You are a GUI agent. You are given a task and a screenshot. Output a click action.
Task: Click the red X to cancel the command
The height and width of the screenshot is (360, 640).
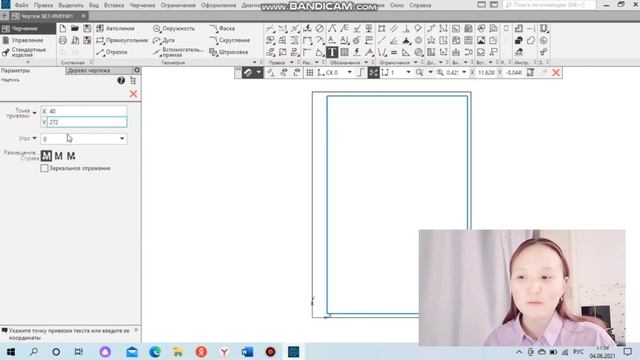(x=133, y=94)
